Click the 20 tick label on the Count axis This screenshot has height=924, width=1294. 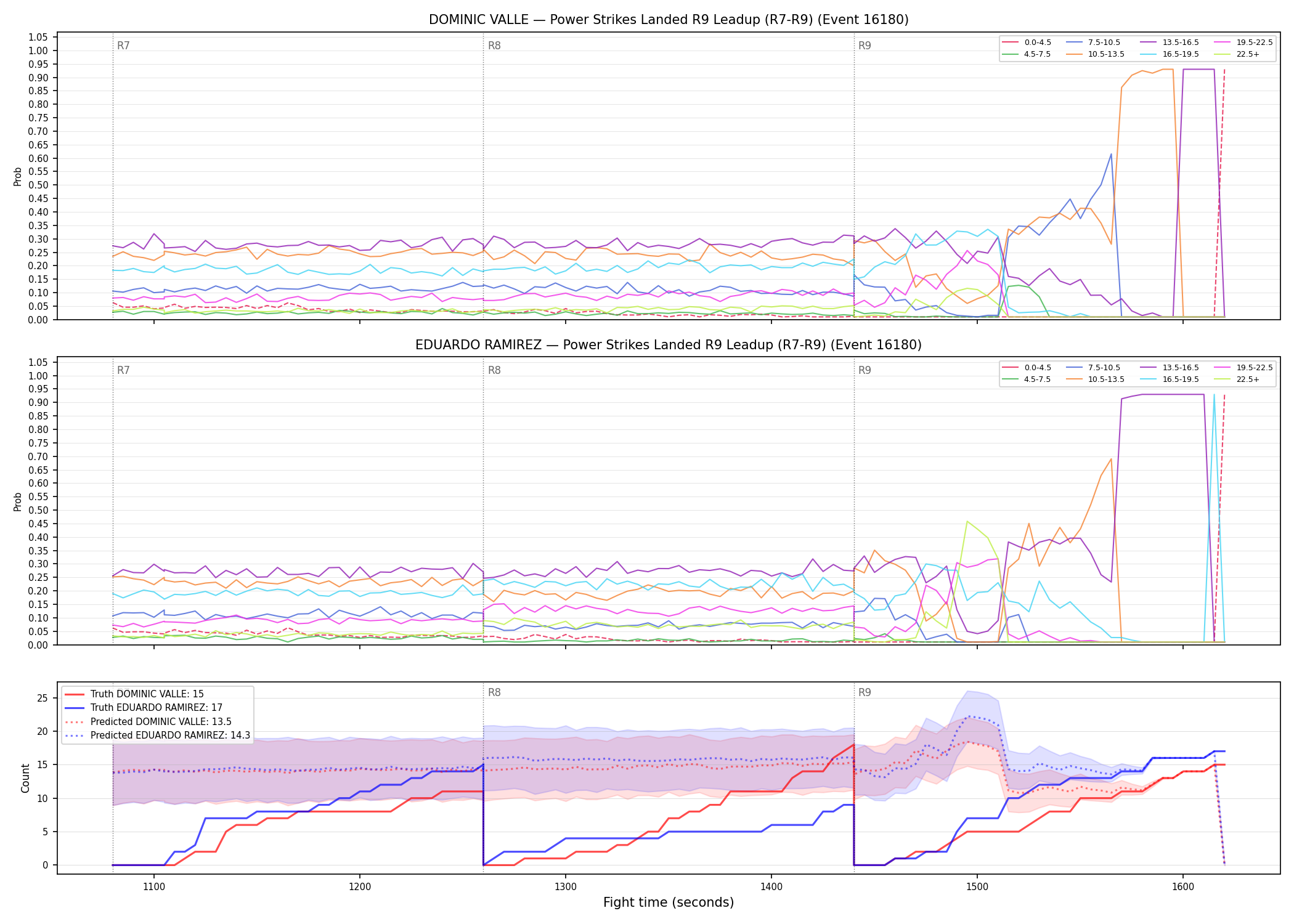pyautogui.click(x=42, y=732)
